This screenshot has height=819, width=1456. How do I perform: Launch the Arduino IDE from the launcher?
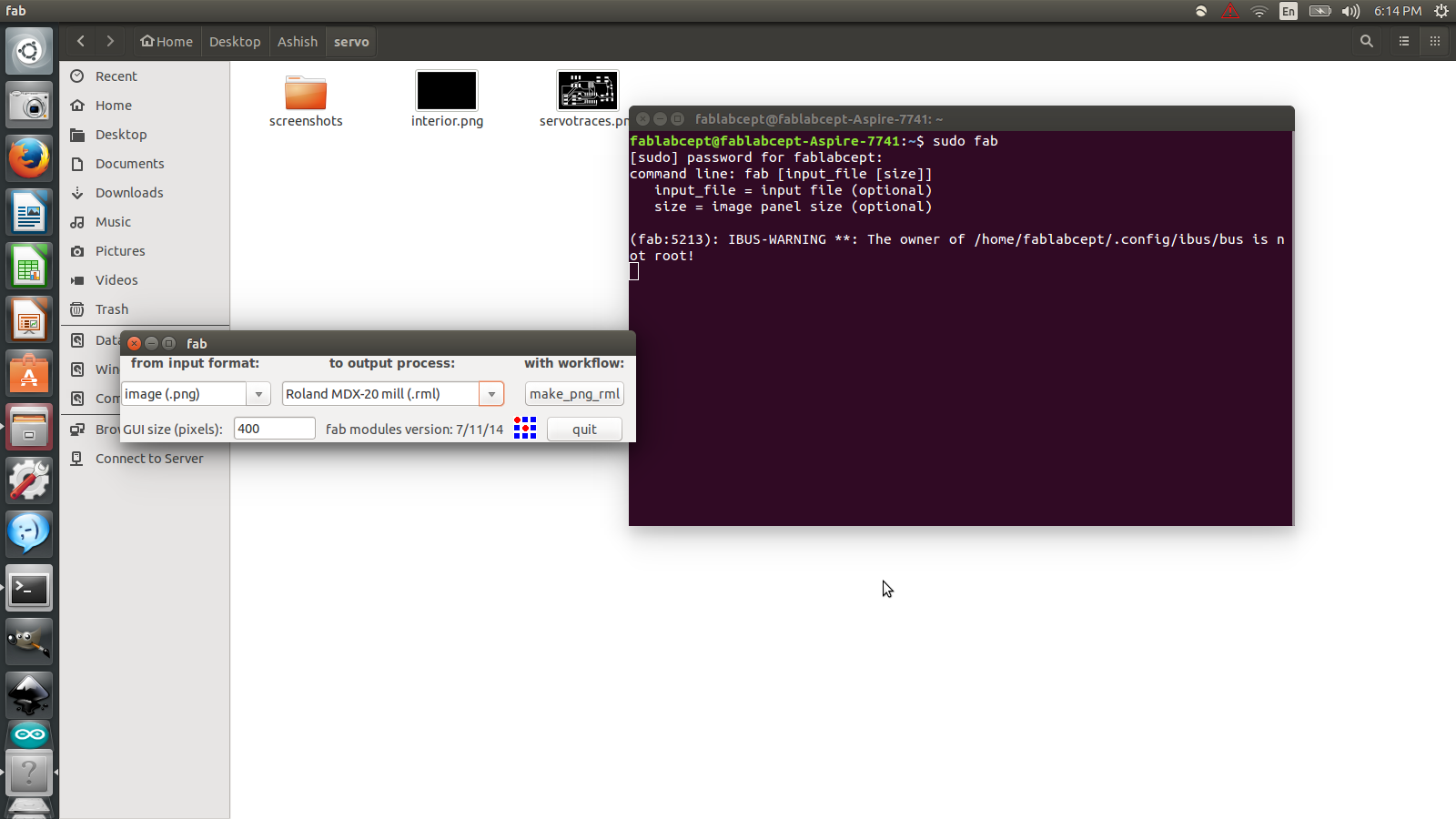point(29,733)
